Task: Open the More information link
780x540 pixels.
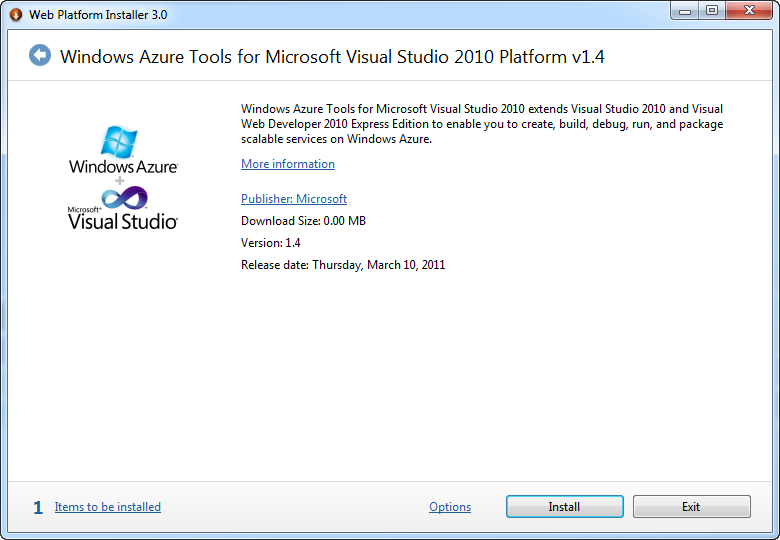Action: (x=288, y=164)
